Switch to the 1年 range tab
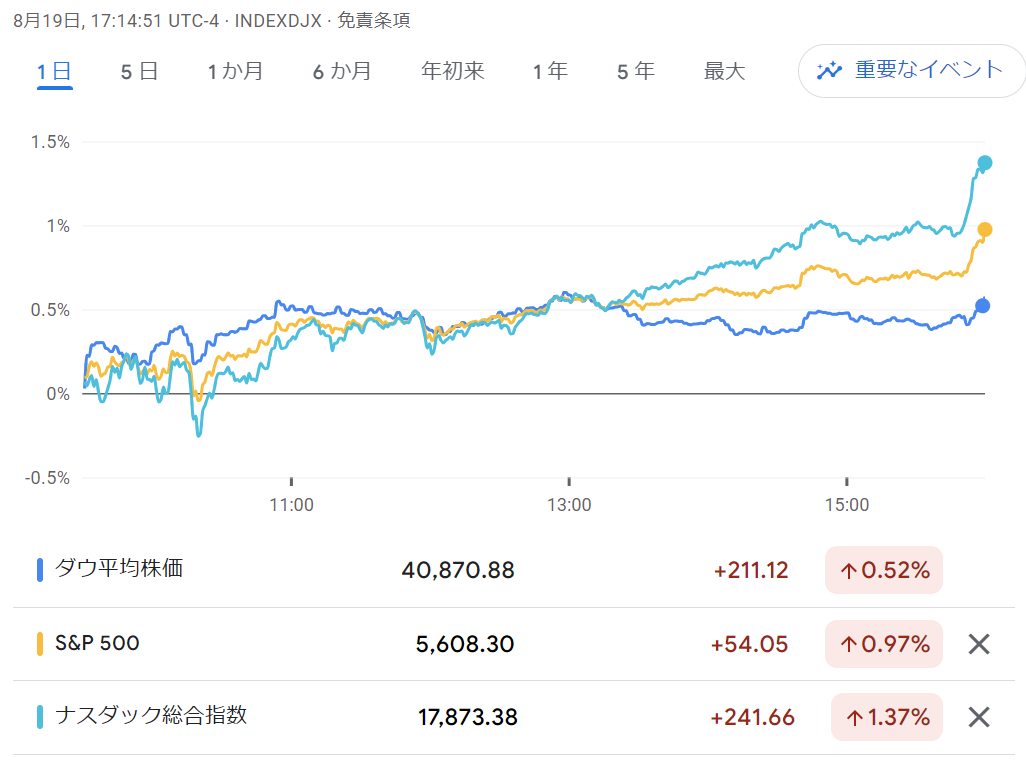1026x765 pixels. coord(550,71)
